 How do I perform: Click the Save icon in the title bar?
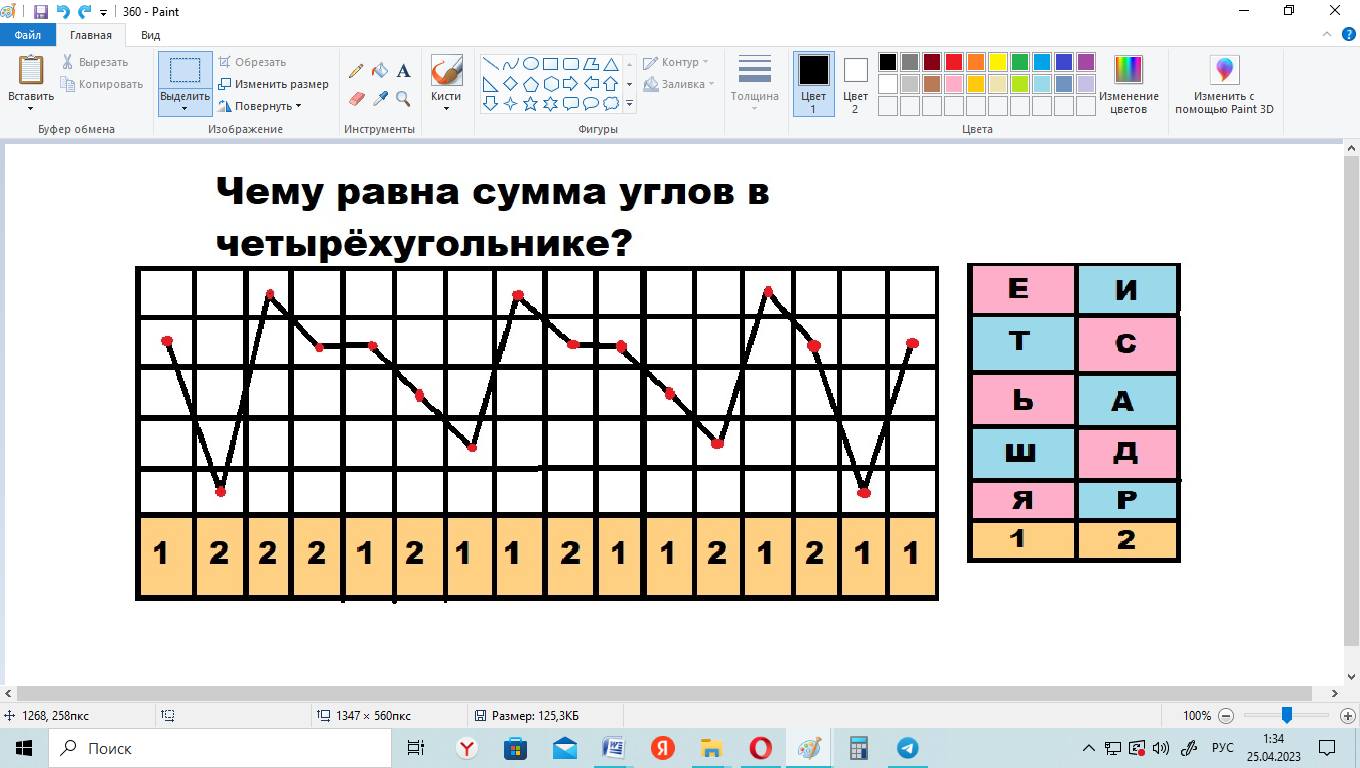click(x=41, y=11)
